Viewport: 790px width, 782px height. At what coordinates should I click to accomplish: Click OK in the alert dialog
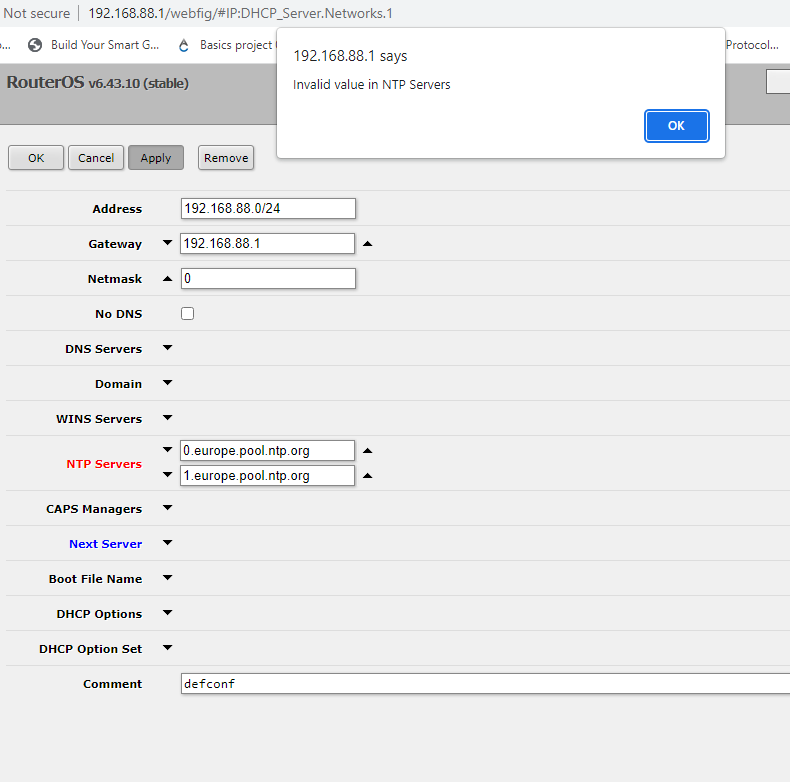coord(676,126)
